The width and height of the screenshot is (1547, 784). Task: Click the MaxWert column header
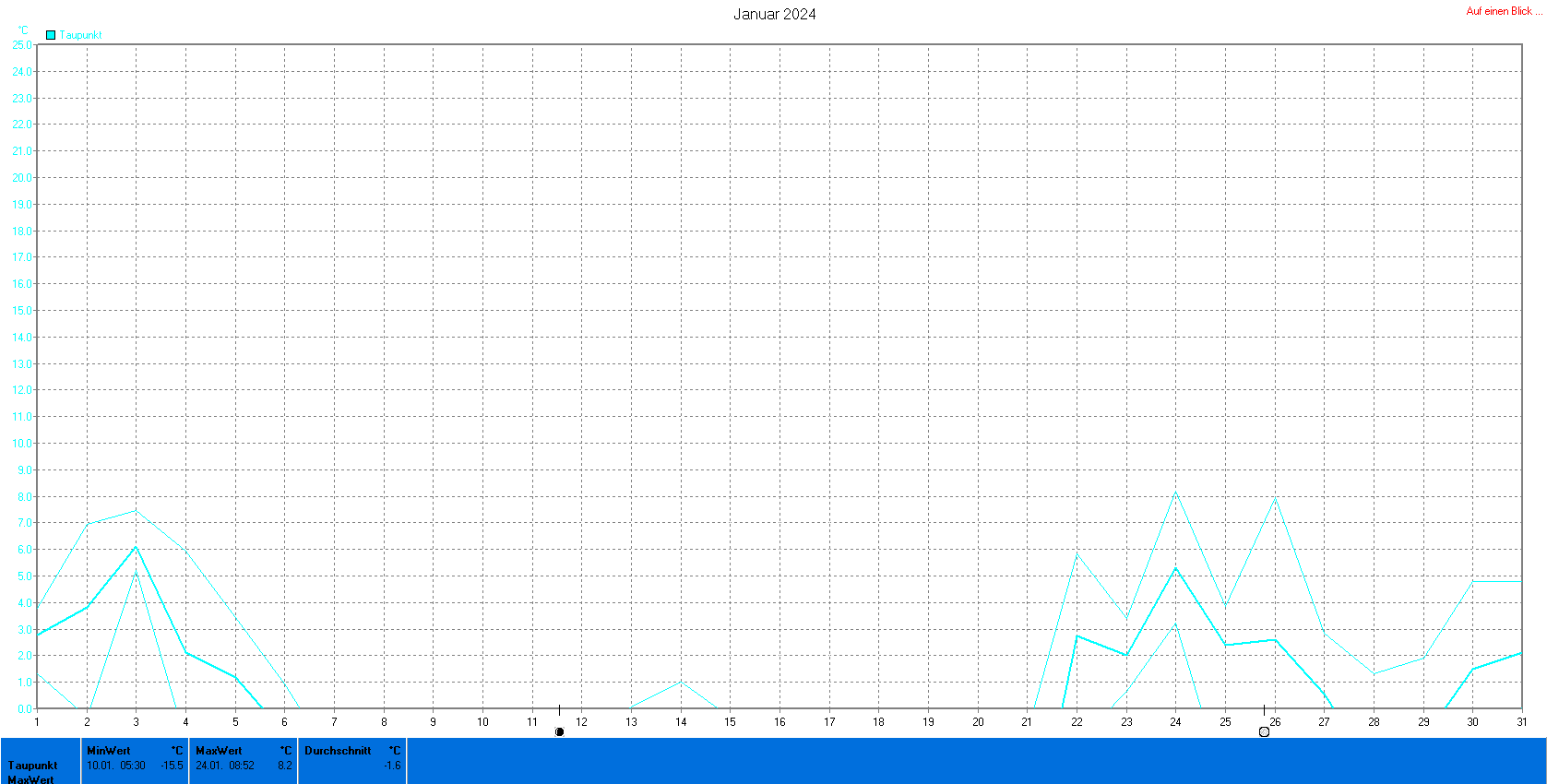[219, 751]
